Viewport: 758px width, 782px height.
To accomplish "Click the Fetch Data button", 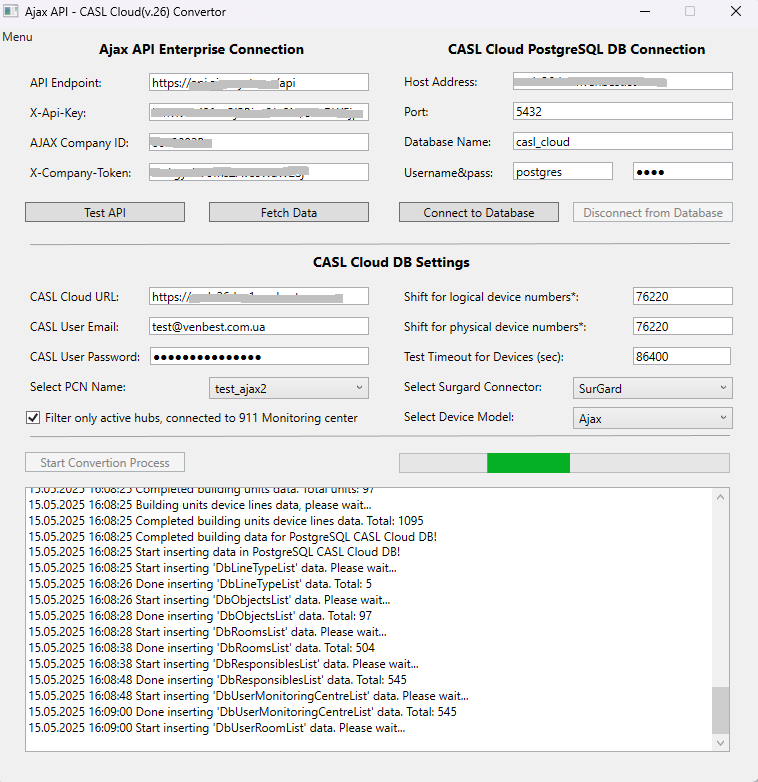I will pos(289,212).
